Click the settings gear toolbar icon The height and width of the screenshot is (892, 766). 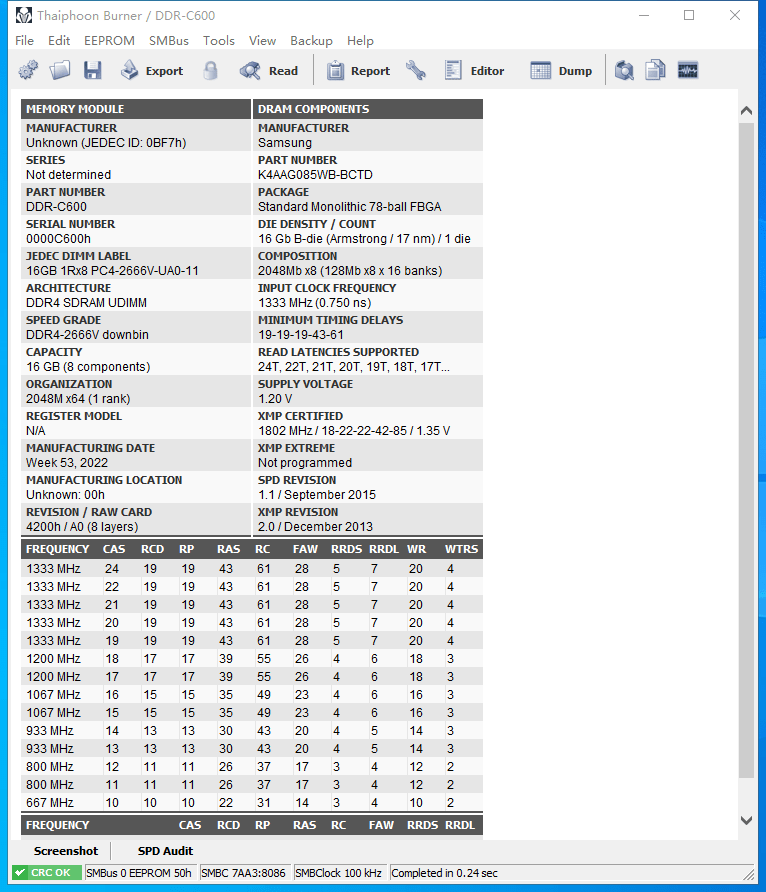coord(28,71)
